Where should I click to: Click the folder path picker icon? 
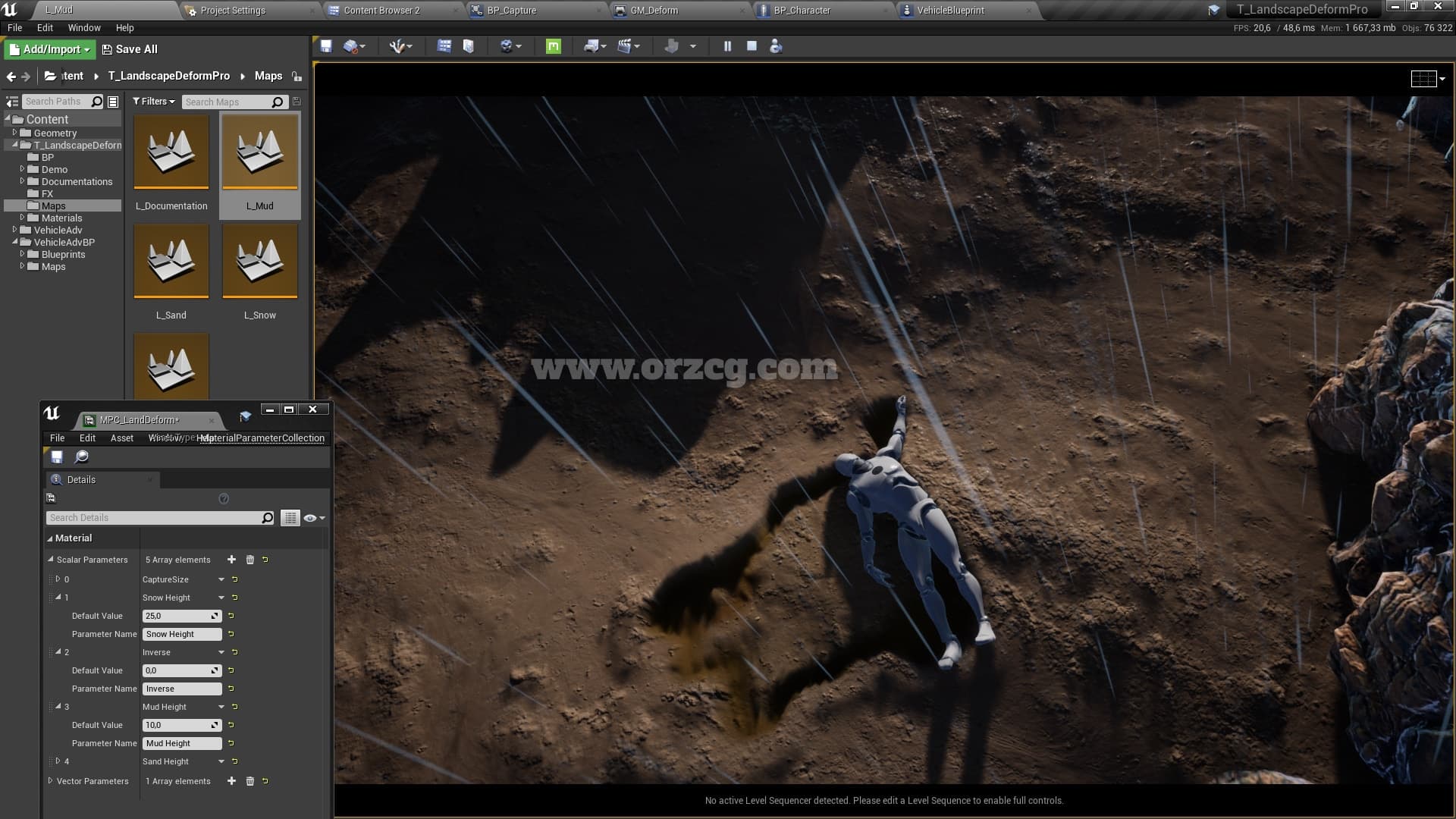50,76
